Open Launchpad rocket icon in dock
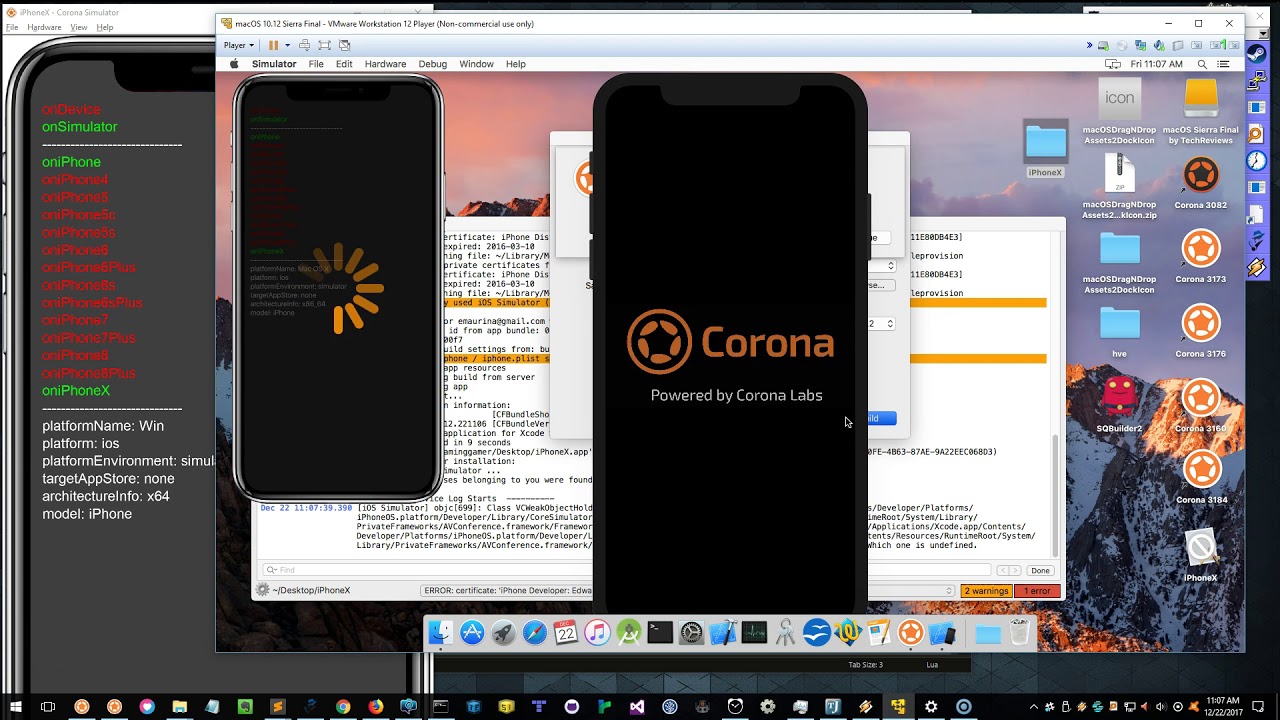This screenshot has height=720, width=1280. pos(503,632)
